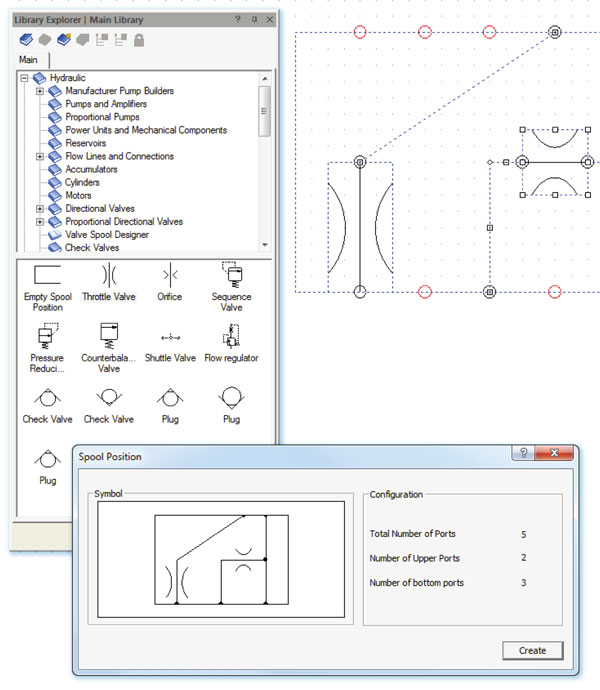This screenshot has height=690, width=600.
Task: Click the padlock icon in Library Explorer toolbar
Action: (139, 40)
